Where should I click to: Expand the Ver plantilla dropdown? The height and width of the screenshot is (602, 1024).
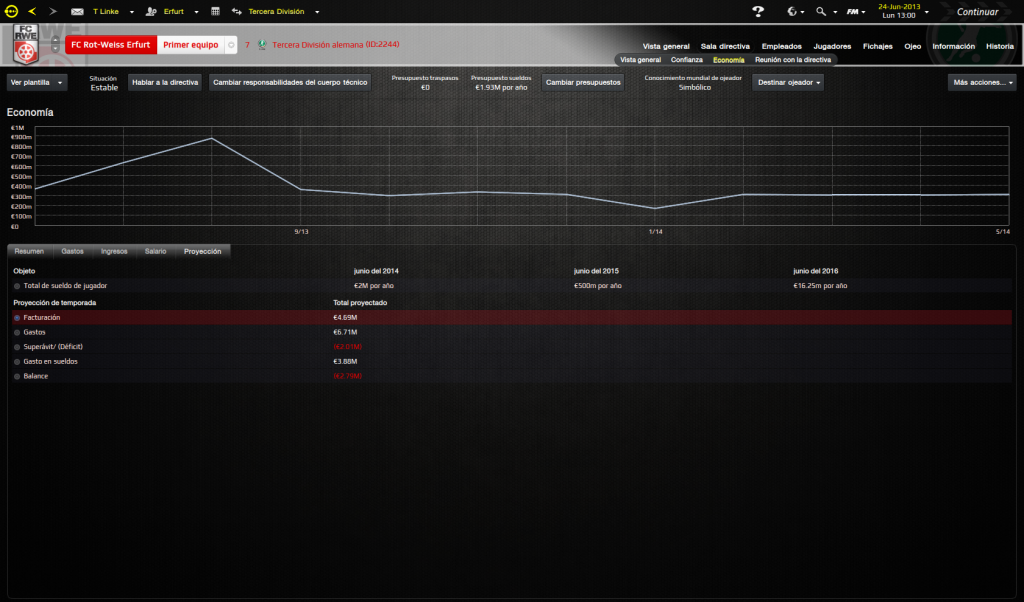click(x=37, y=82)
